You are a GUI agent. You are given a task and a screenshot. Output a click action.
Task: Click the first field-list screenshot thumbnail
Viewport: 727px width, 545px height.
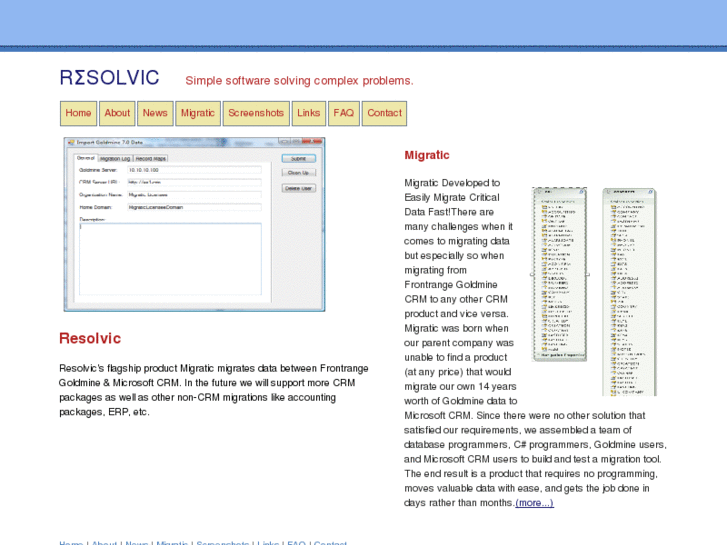560,274
